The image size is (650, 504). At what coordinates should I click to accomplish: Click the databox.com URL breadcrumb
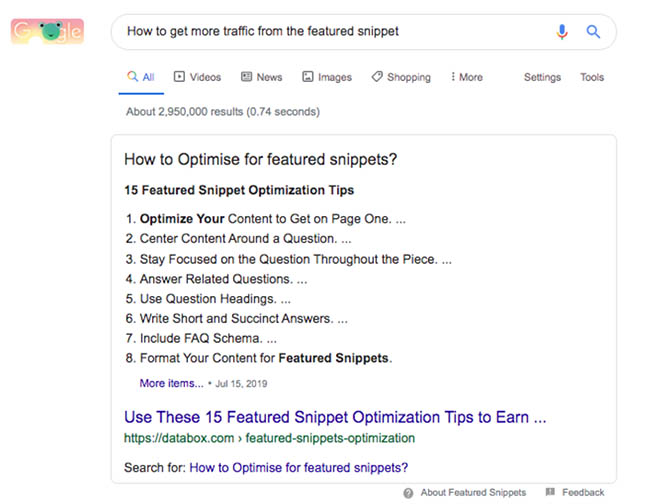tap(269, 438)
